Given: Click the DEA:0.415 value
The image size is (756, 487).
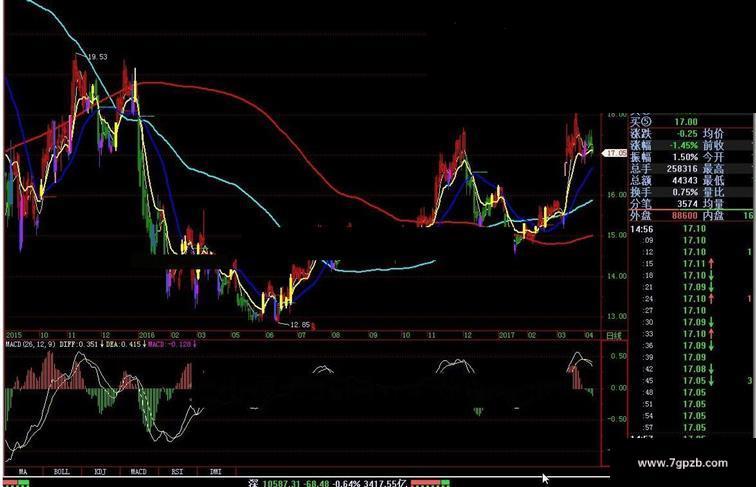Looking at the screenshot, I should pos(123,344).
